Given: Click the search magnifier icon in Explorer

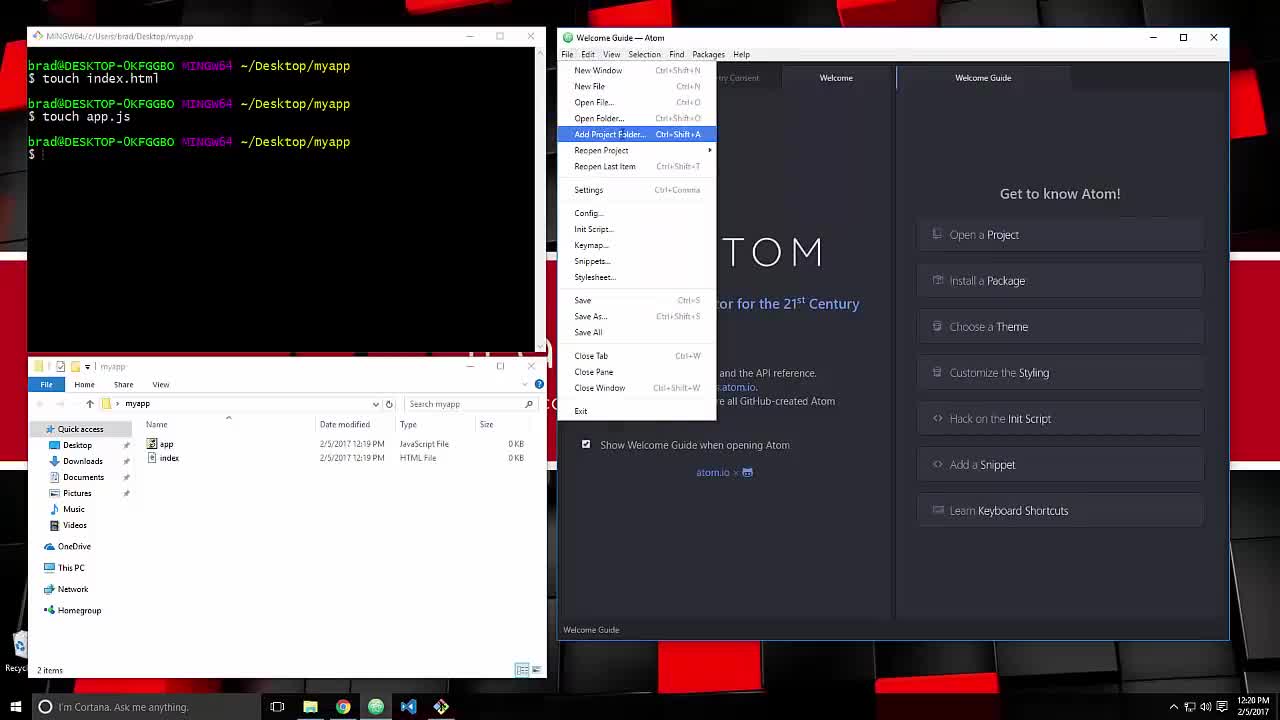Looking at the screenshot, I should point(528,404).
